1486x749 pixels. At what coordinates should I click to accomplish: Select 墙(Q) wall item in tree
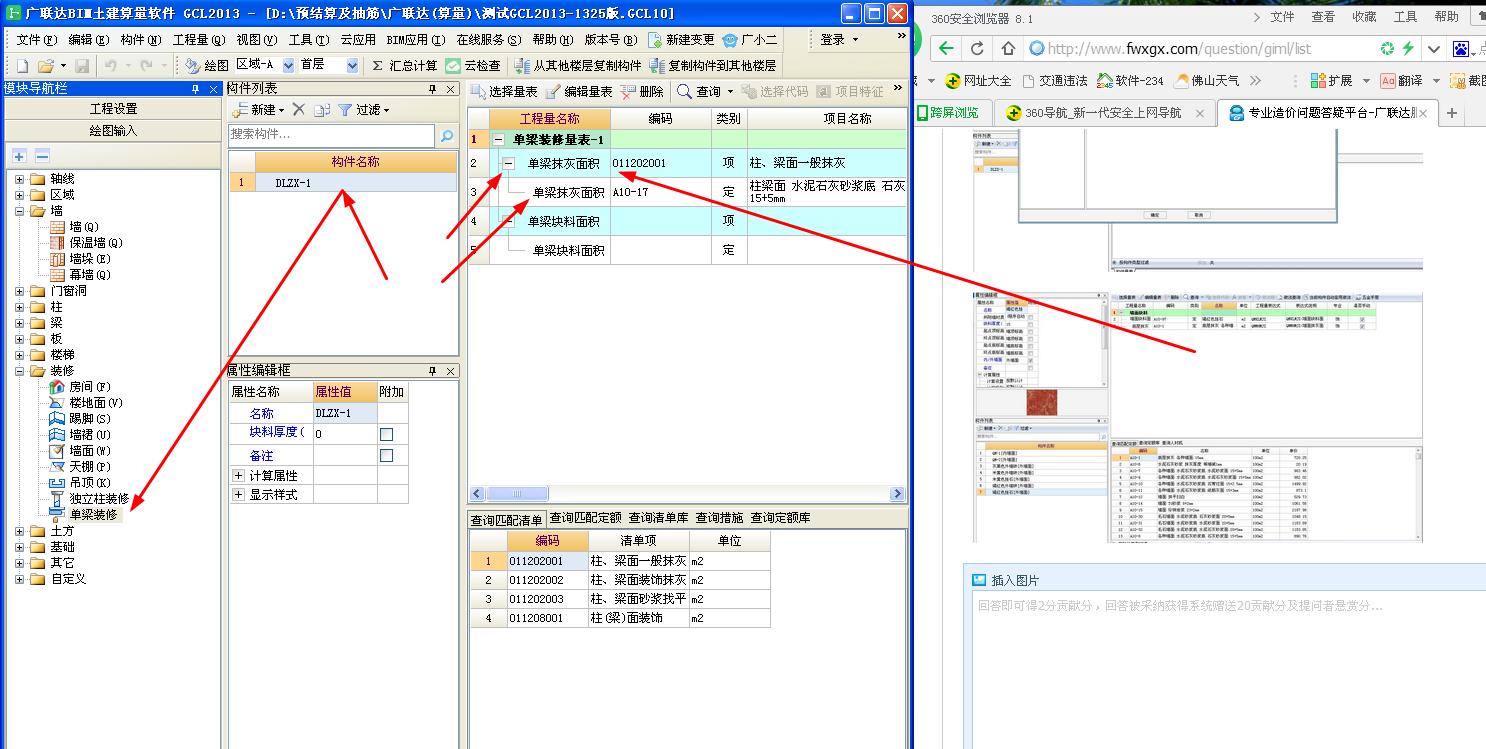coord(75,227)
